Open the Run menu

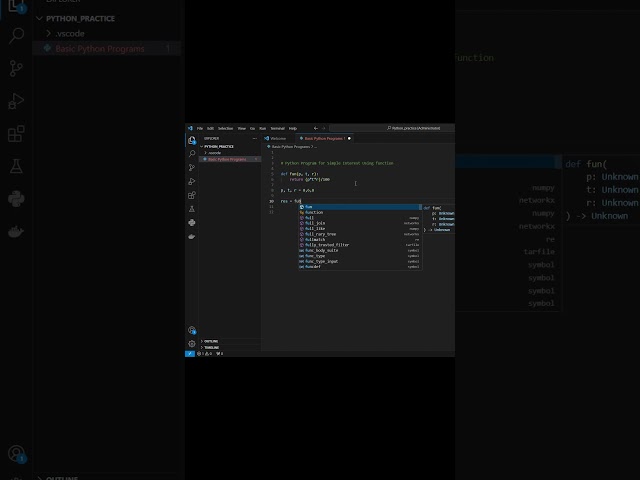tap(262, 128)
